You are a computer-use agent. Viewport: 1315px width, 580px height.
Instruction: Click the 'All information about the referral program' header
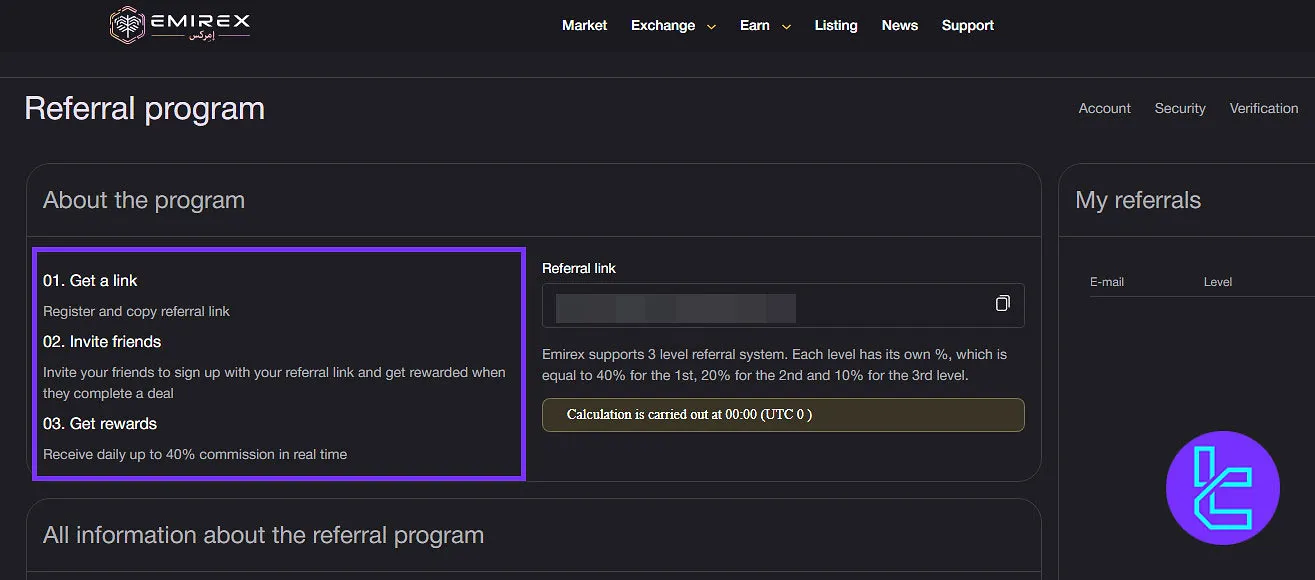coord(262,535)
